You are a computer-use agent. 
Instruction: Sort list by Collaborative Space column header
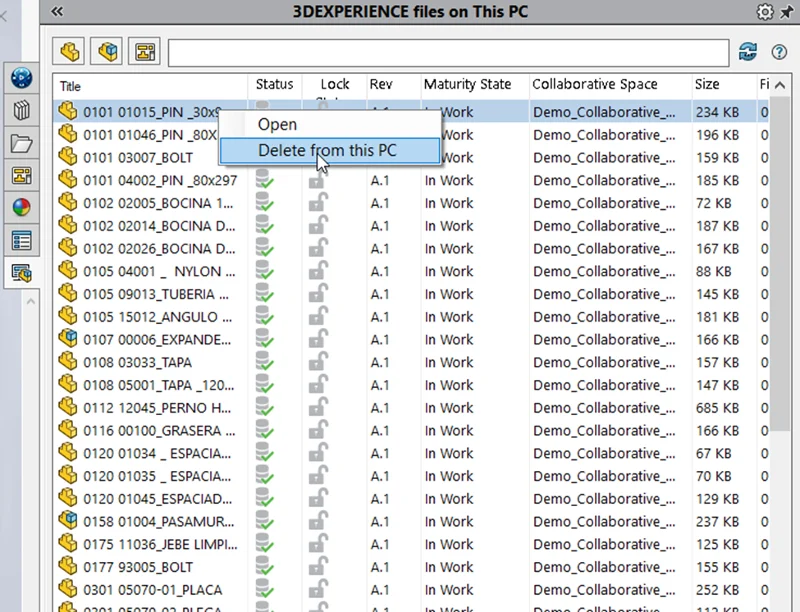point(594,85)
